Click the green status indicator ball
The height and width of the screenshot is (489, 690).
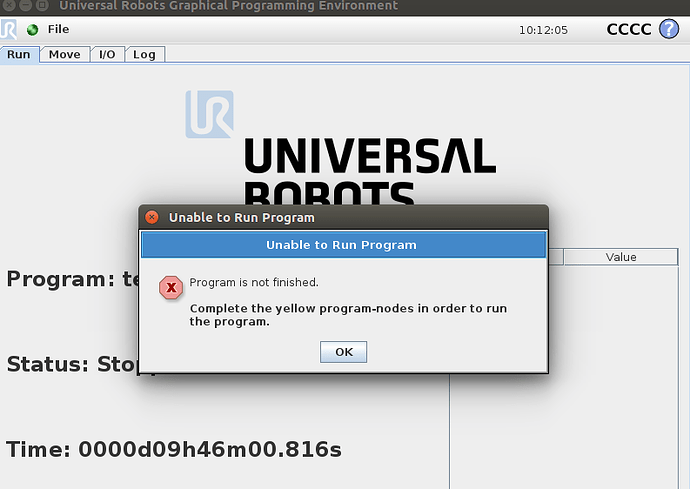click(32, 29)
